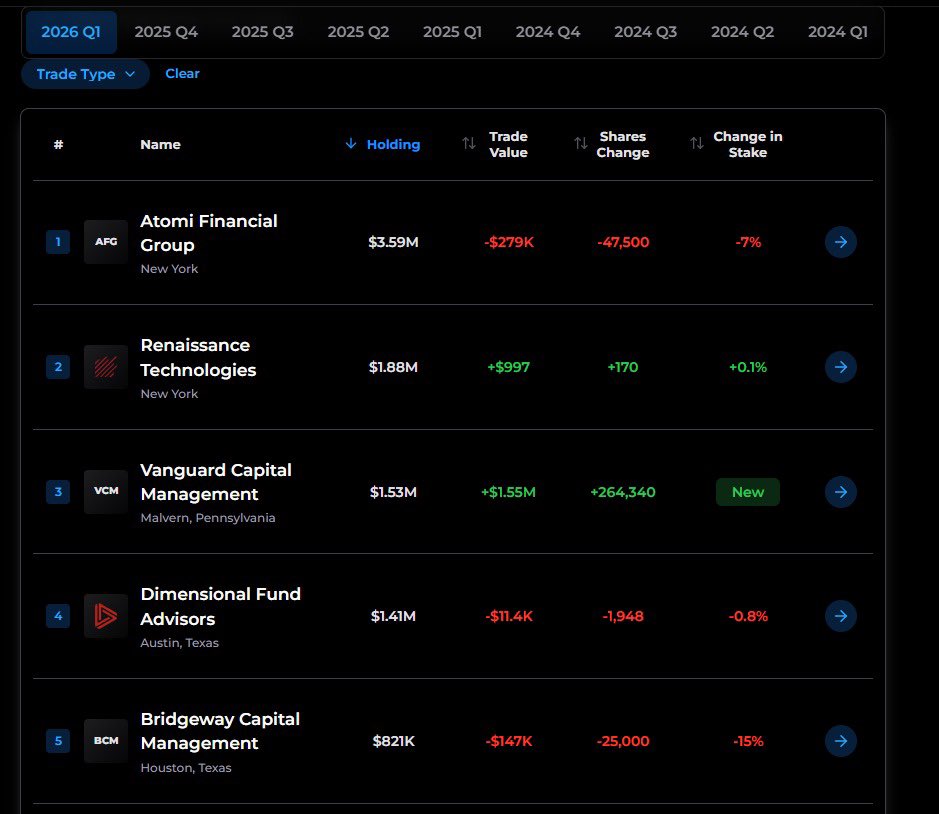Open the Atomi Financial Group name
This screenshot has width=939, height=814.
(208, 233)
